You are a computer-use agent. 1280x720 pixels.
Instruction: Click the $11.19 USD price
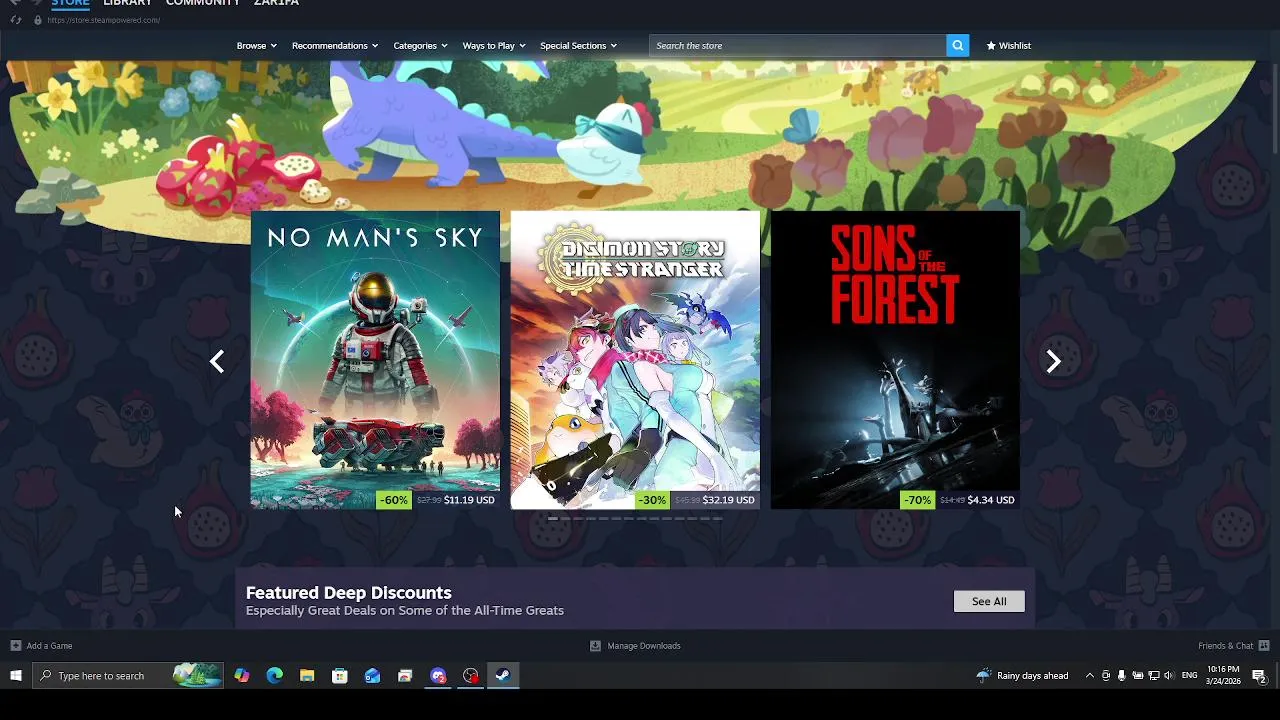click(469, 500)
